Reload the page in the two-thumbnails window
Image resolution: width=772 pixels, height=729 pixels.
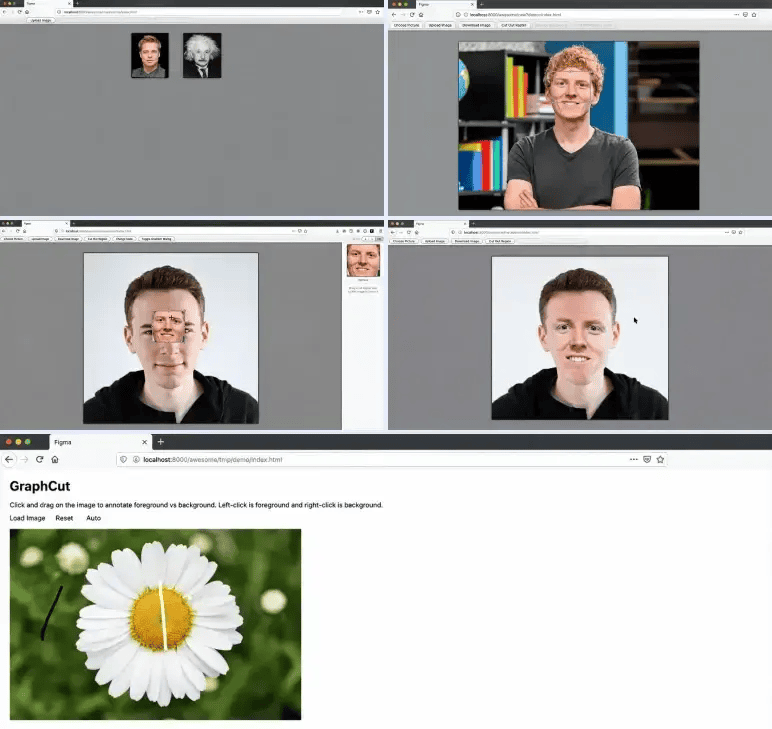[x=19, y=12]
